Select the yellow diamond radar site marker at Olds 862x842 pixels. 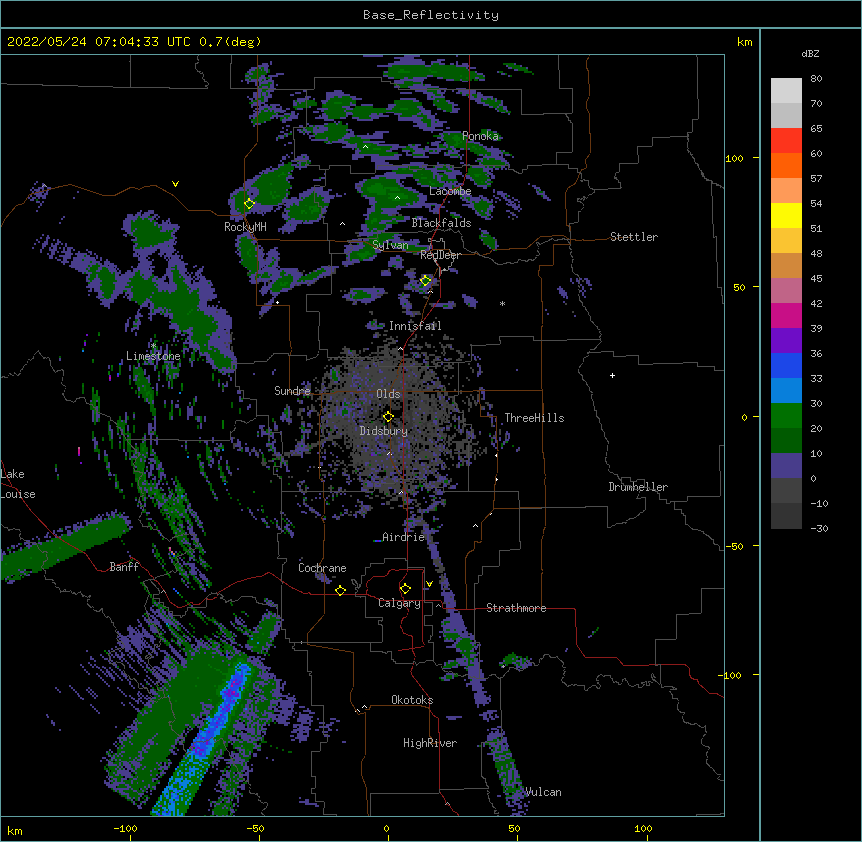point(388,417)
